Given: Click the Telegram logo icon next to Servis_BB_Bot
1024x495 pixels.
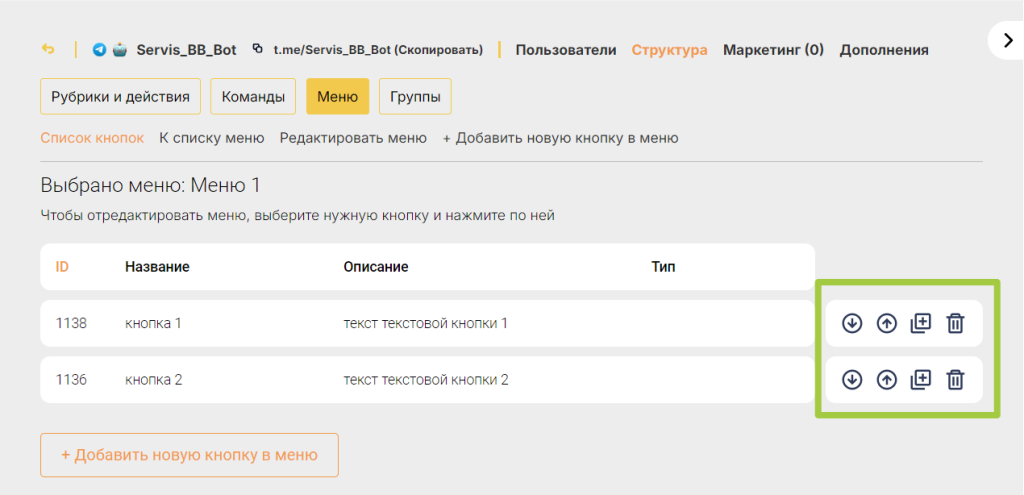Looking at the screenshot, I should tap(99, 50).
